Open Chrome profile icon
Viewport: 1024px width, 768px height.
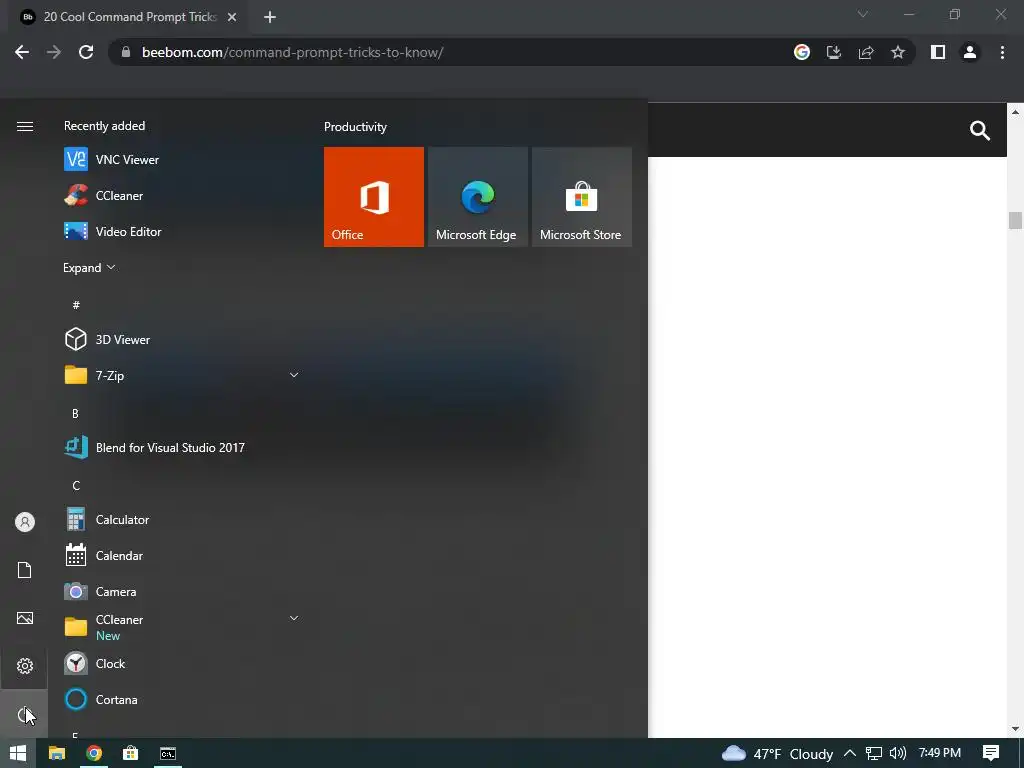pos(970,52)
